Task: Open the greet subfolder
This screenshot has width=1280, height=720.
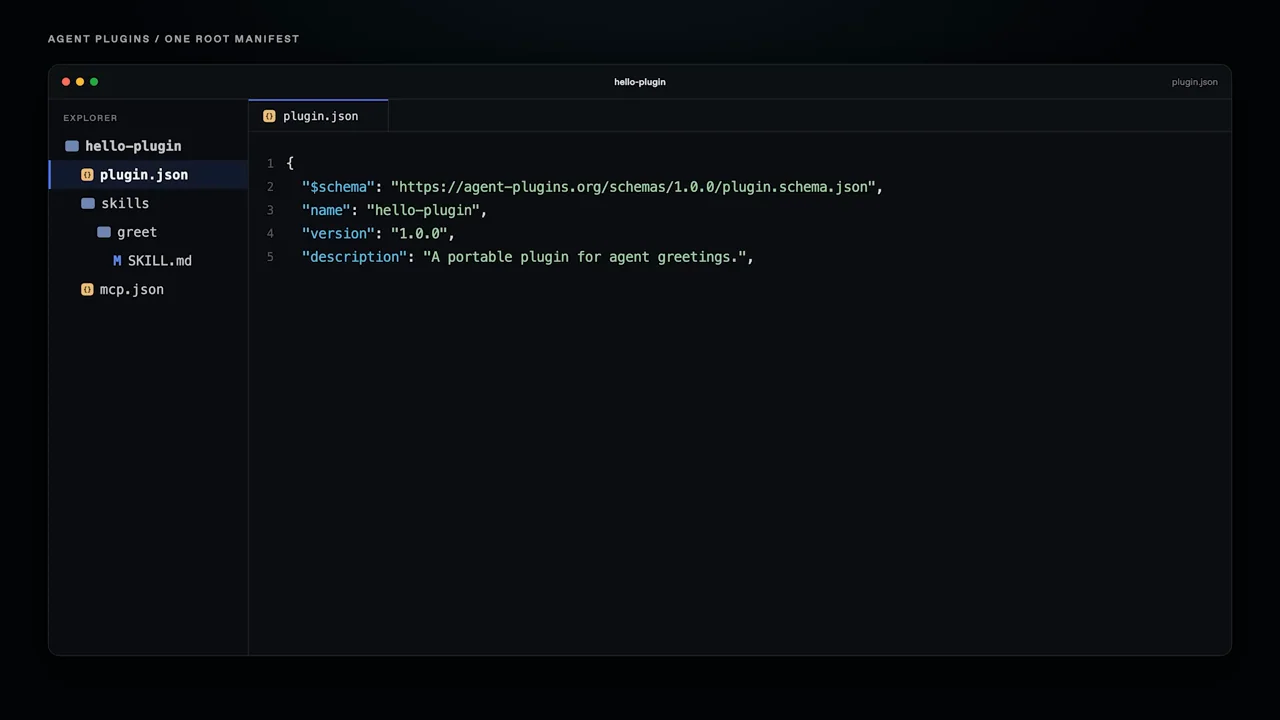Action: click(x=148, y=232)
